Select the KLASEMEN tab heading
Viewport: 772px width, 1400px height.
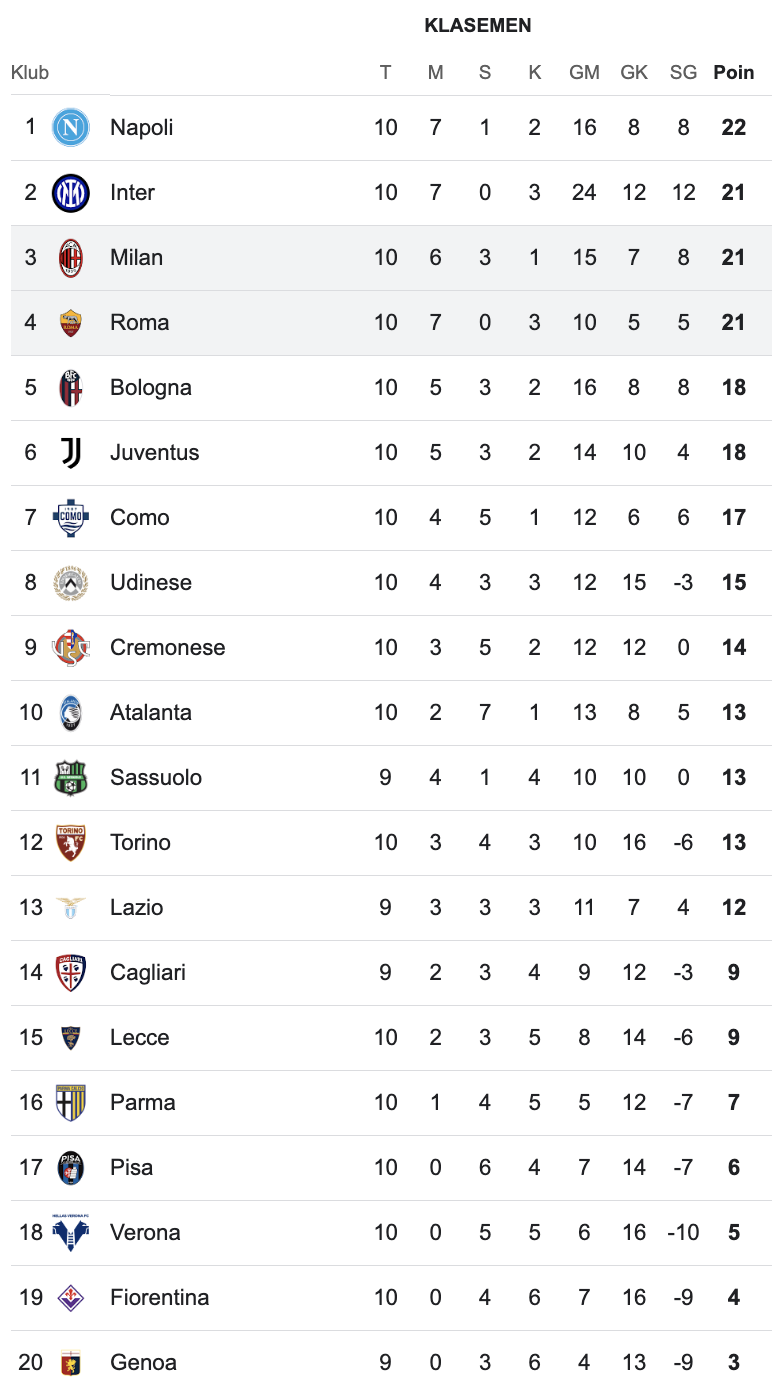coord(478,26)
